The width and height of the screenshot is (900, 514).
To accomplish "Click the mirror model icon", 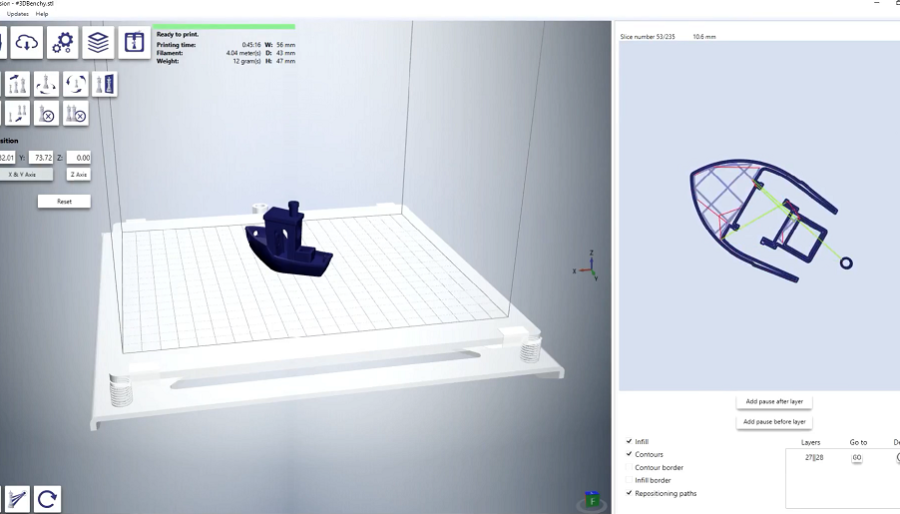I will 104,84.
